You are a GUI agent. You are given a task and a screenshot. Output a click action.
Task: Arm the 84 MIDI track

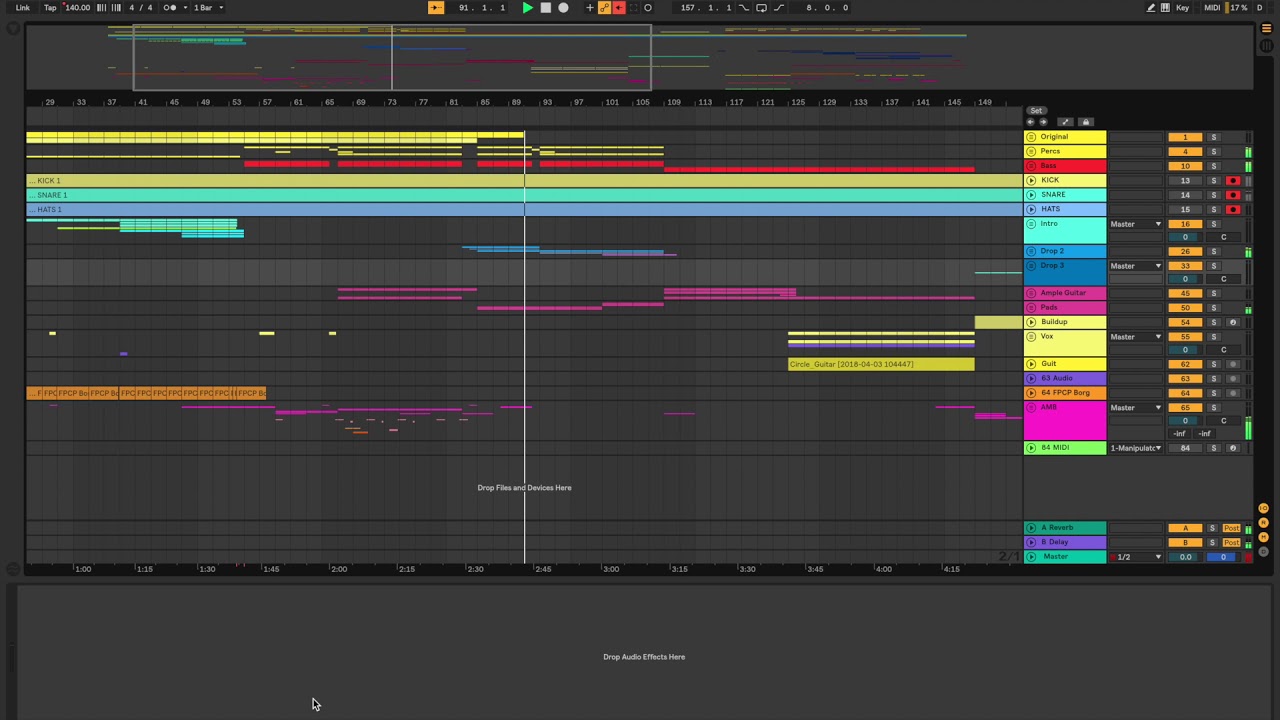tap(1233, 448)
